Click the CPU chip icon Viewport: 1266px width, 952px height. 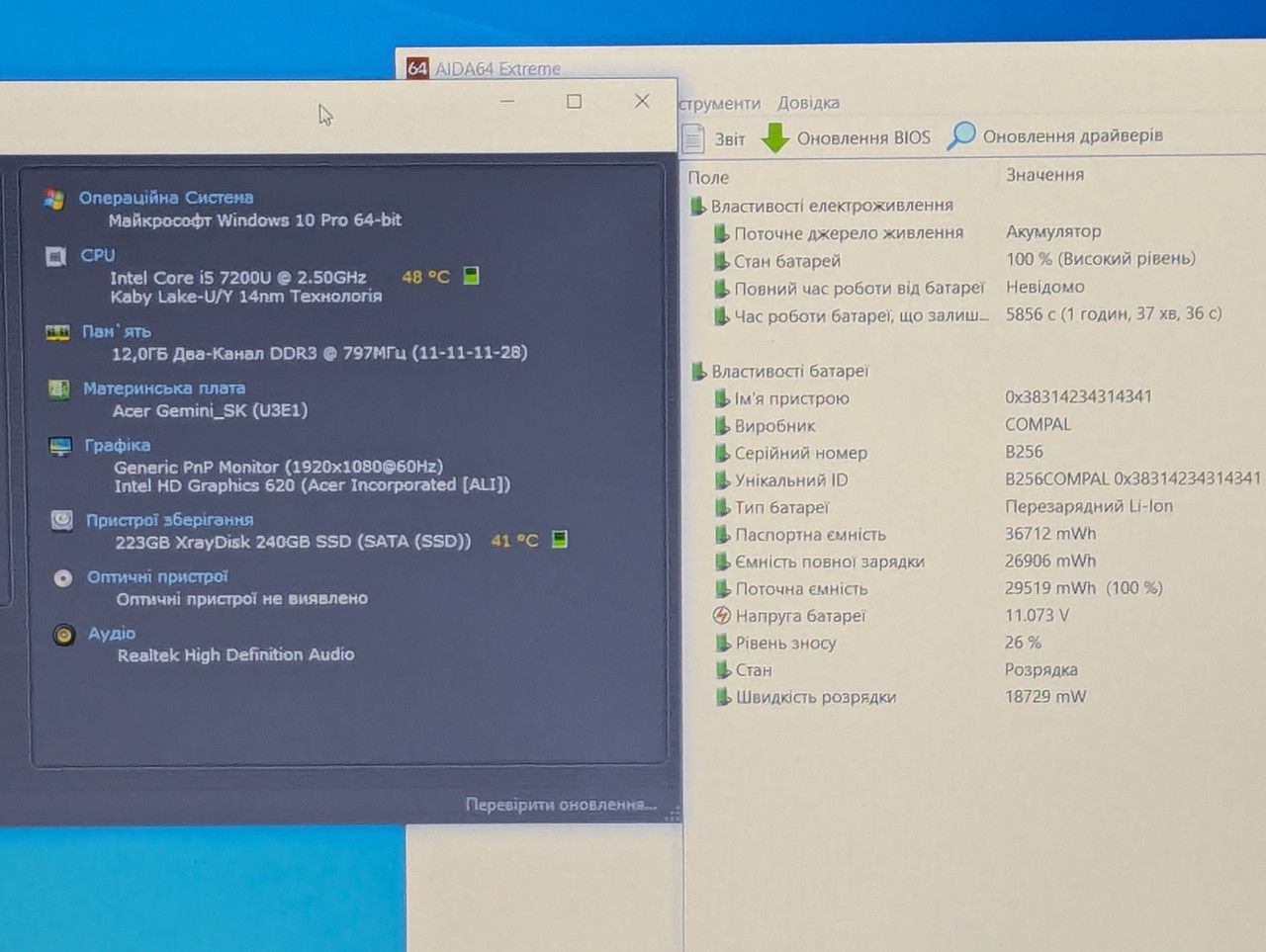tap(55, 256)
